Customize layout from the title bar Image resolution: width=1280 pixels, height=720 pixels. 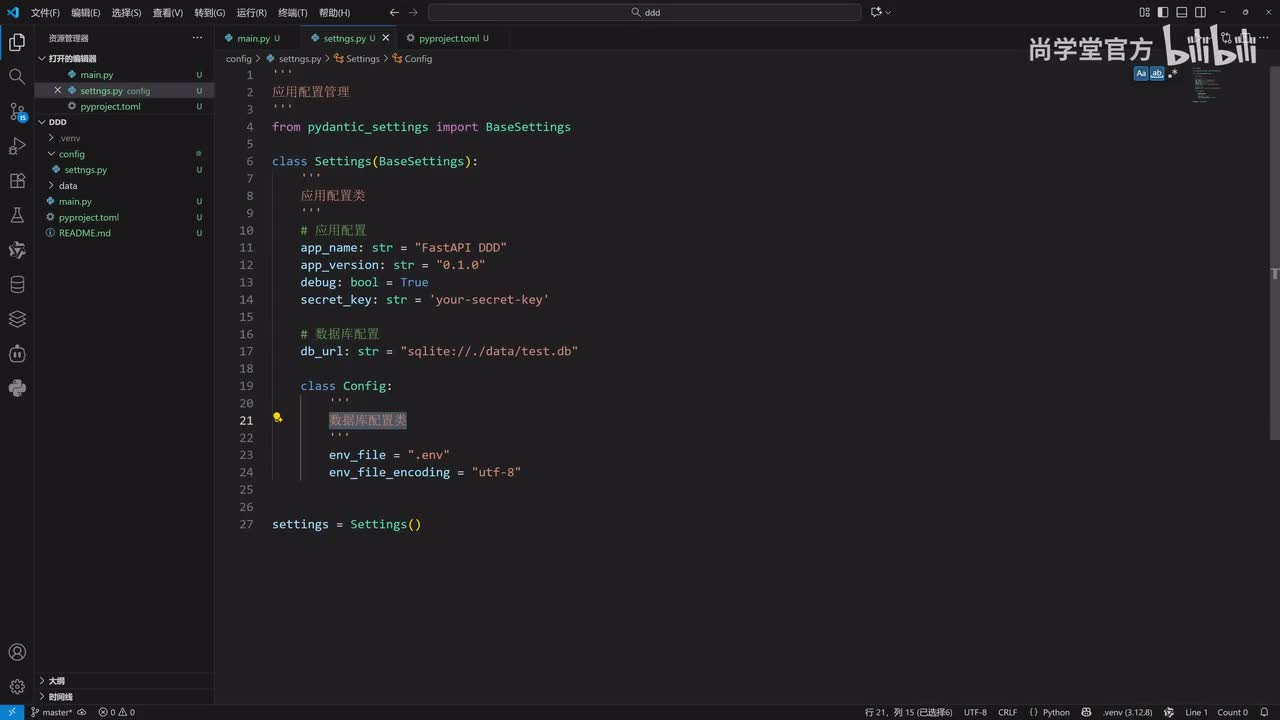point(1145,12)
